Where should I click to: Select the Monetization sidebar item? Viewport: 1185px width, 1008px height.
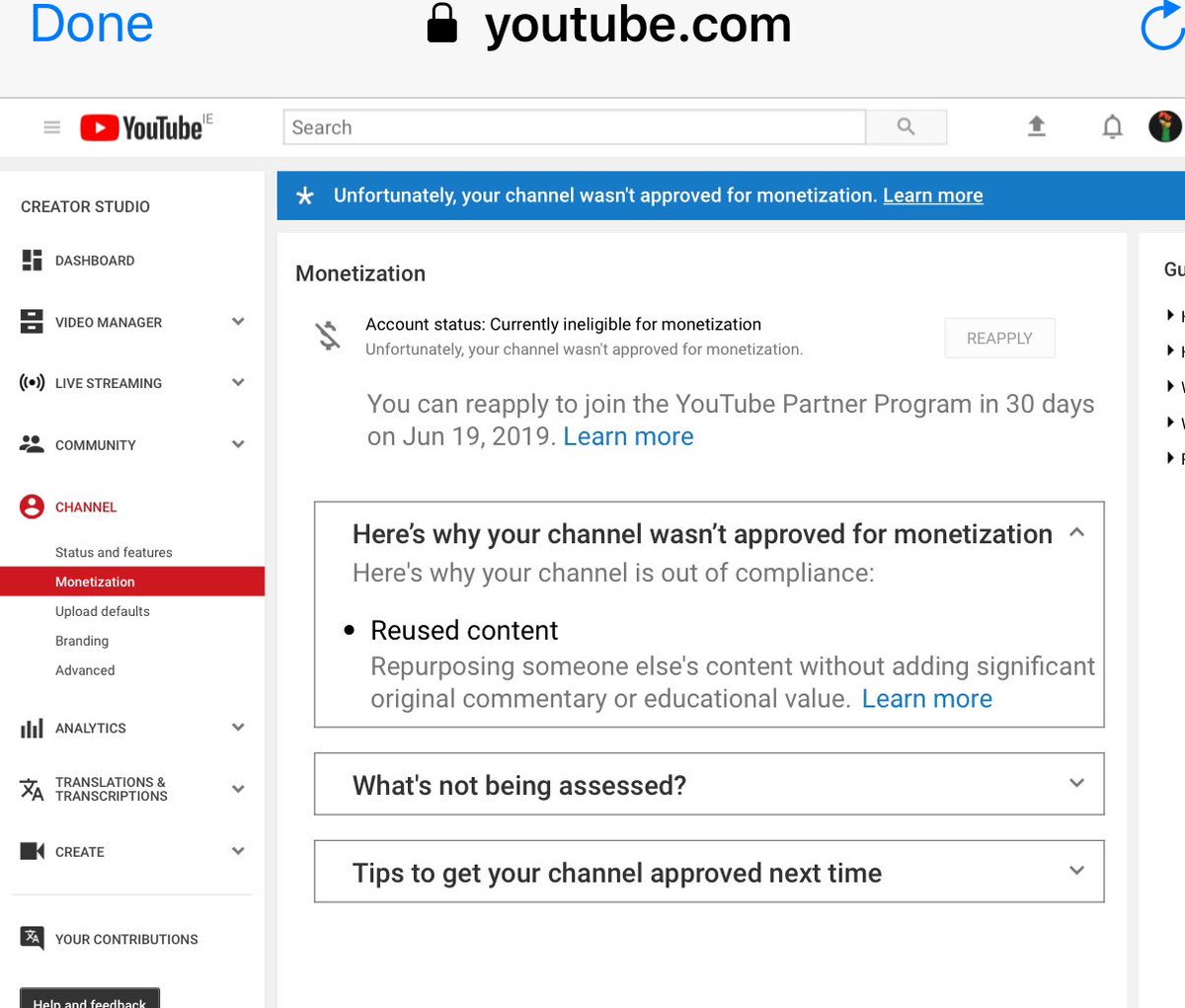tap(132, 582)
